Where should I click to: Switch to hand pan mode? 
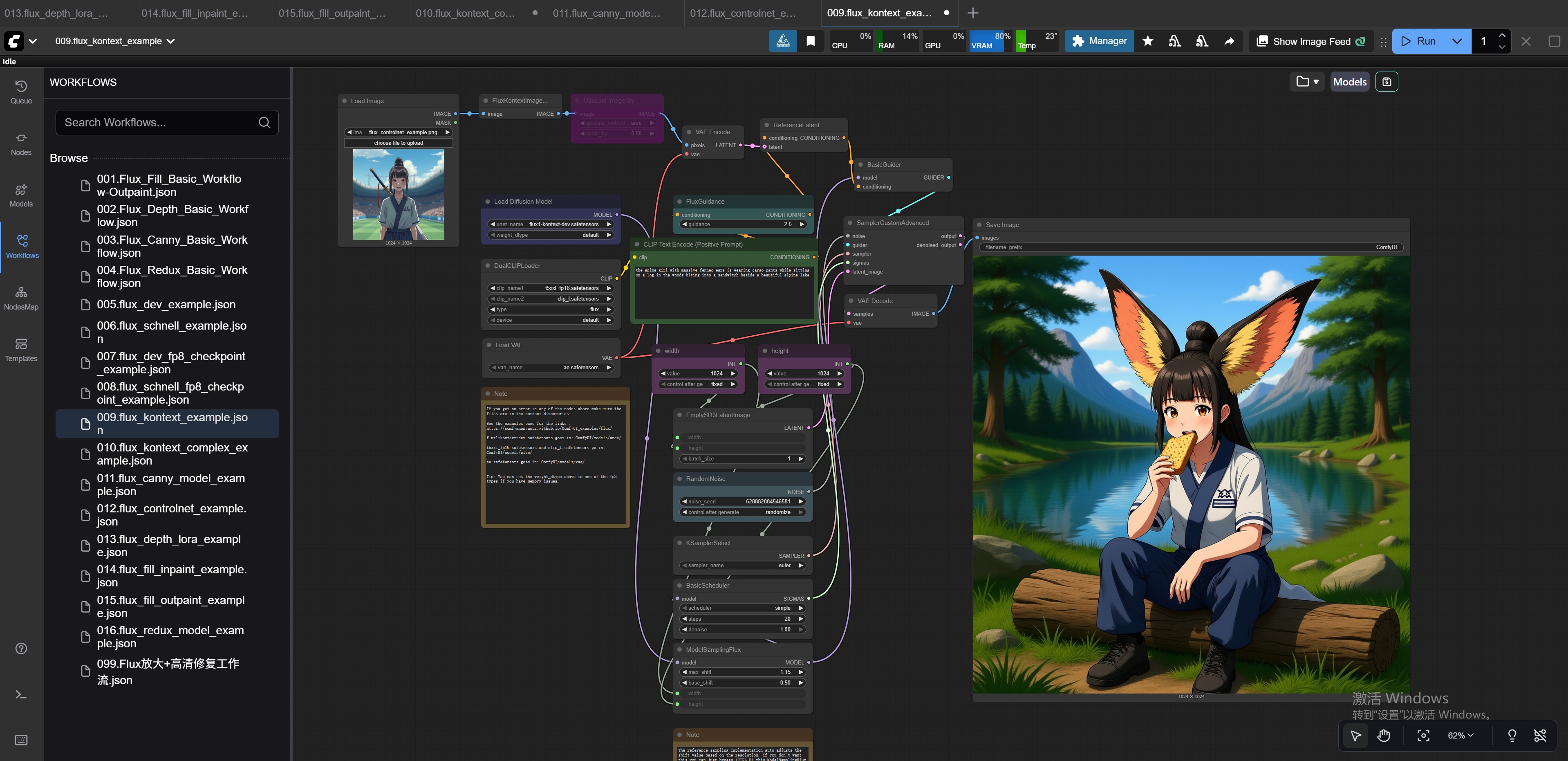(x=1384, y=735)
